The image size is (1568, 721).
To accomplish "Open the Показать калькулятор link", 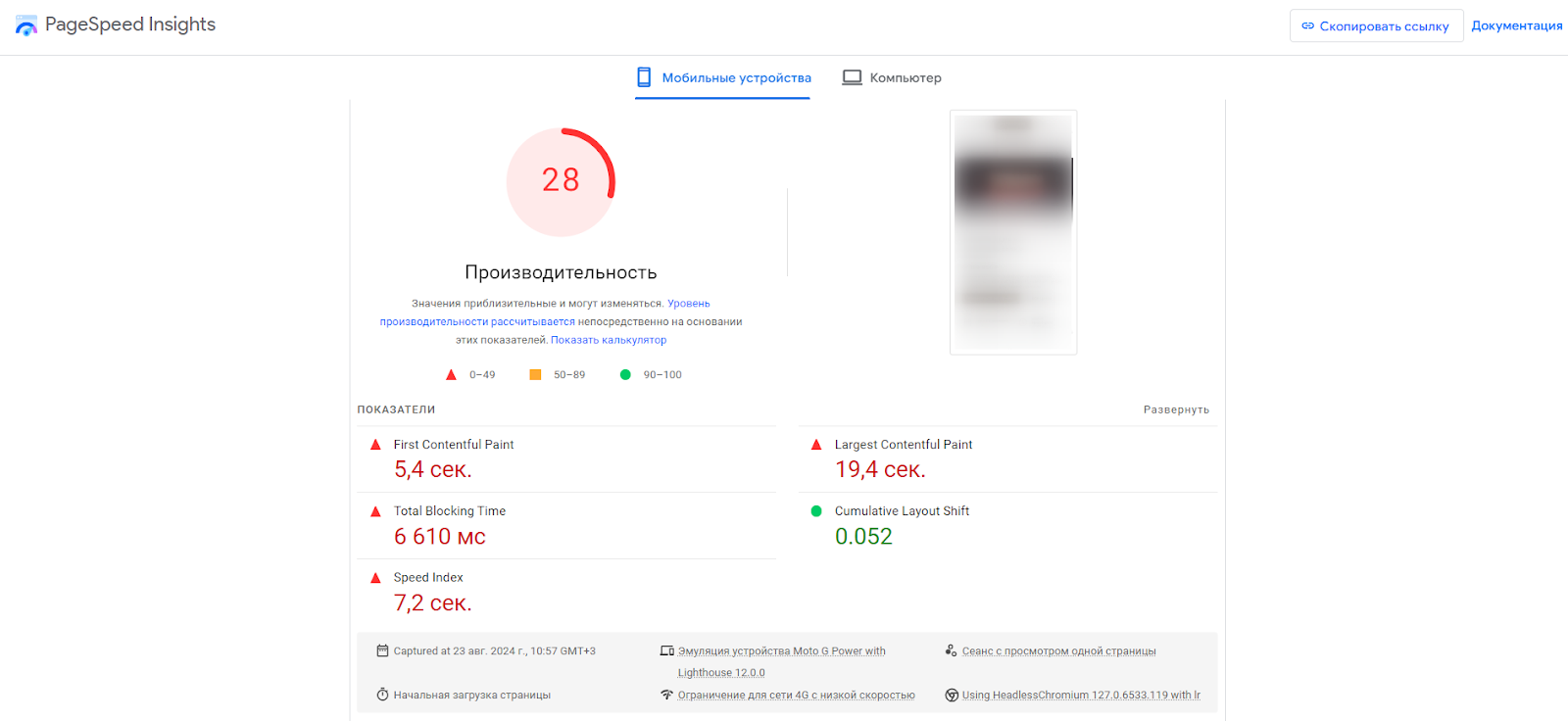I will (609, 340).
